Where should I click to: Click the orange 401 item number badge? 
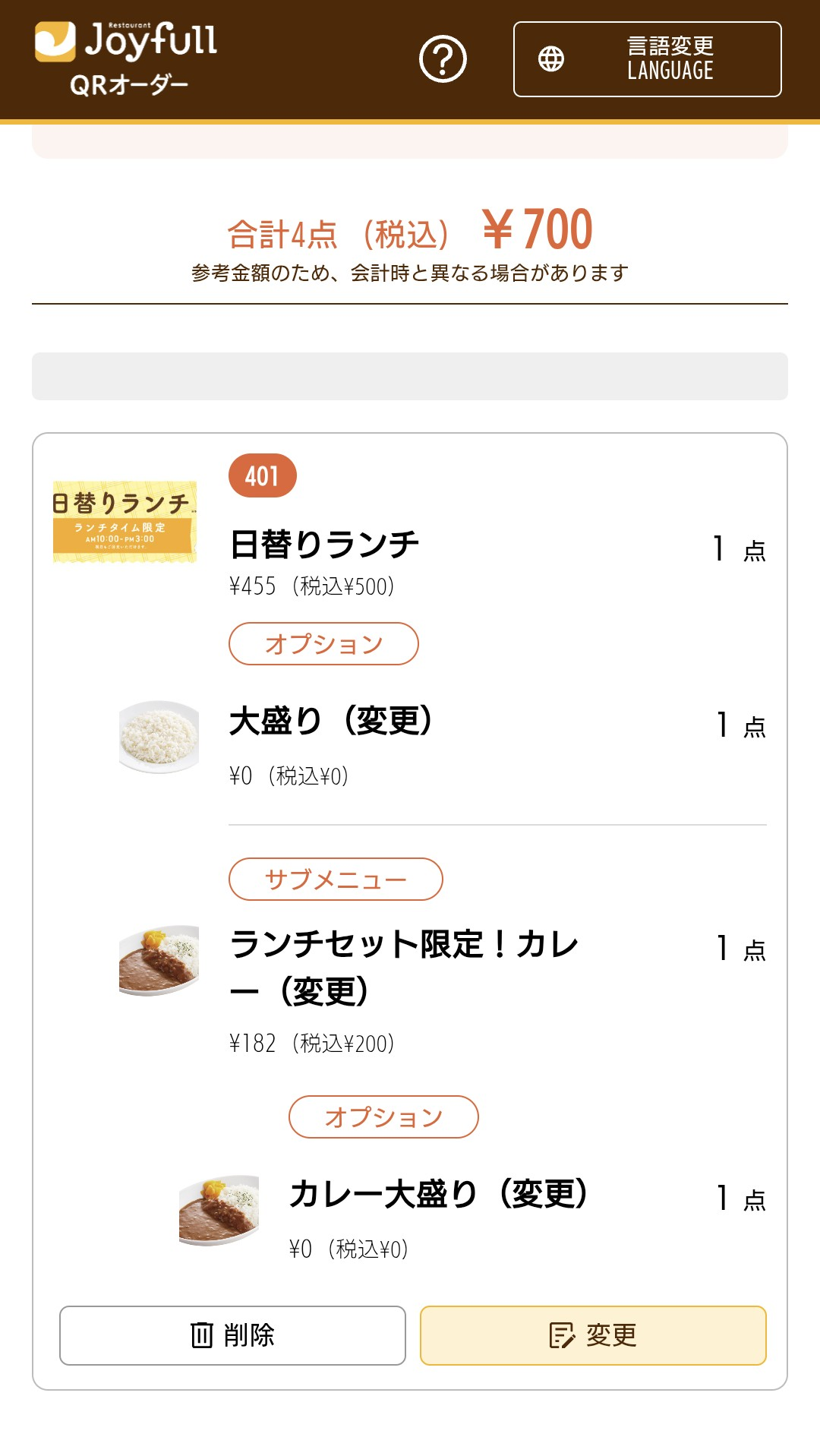(x=262, y=476)
